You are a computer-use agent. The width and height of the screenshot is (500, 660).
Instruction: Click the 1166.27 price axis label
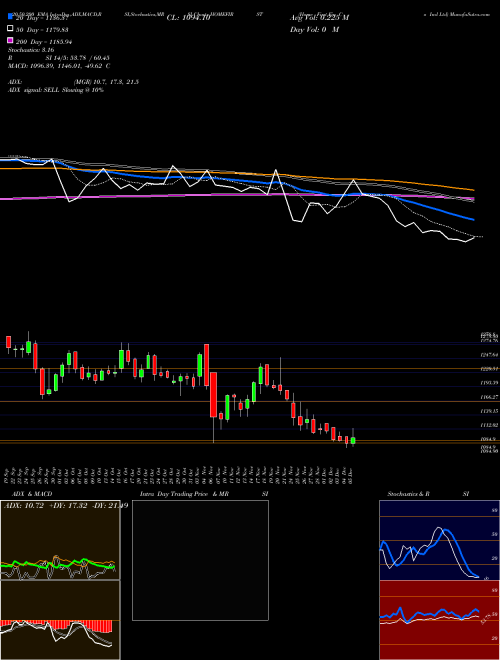coord(489,397)
